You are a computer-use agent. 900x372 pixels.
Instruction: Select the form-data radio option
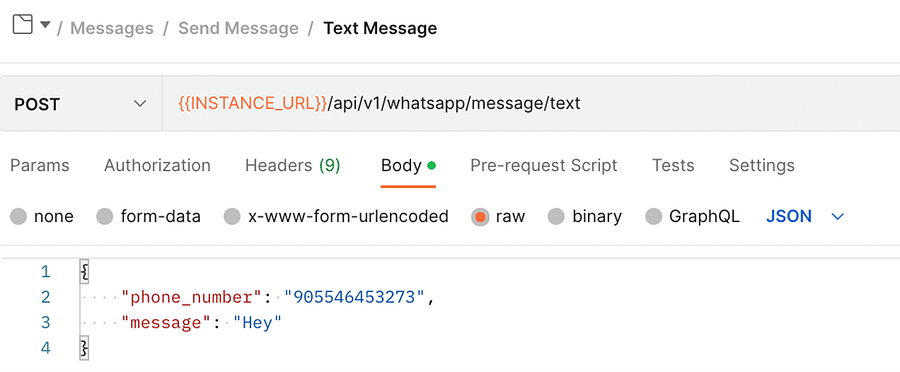point(104,216)
